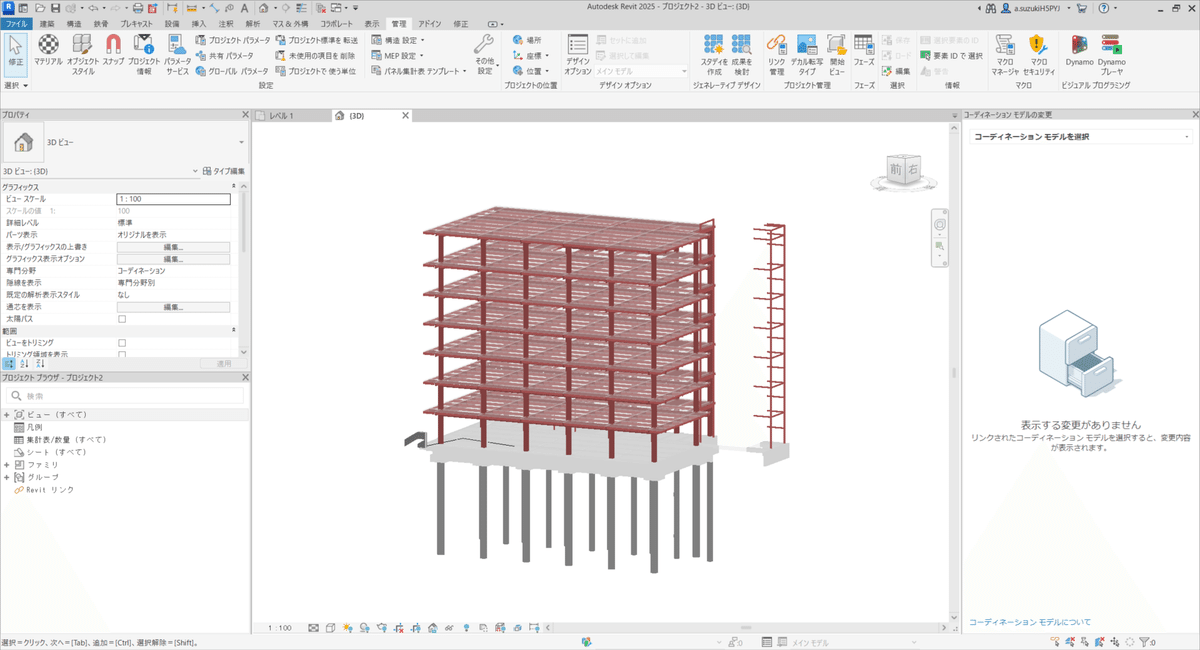The image size is (1200, 650).
Task: Open the MEP 設定 dropdown
Action: [x=398, y=56]
